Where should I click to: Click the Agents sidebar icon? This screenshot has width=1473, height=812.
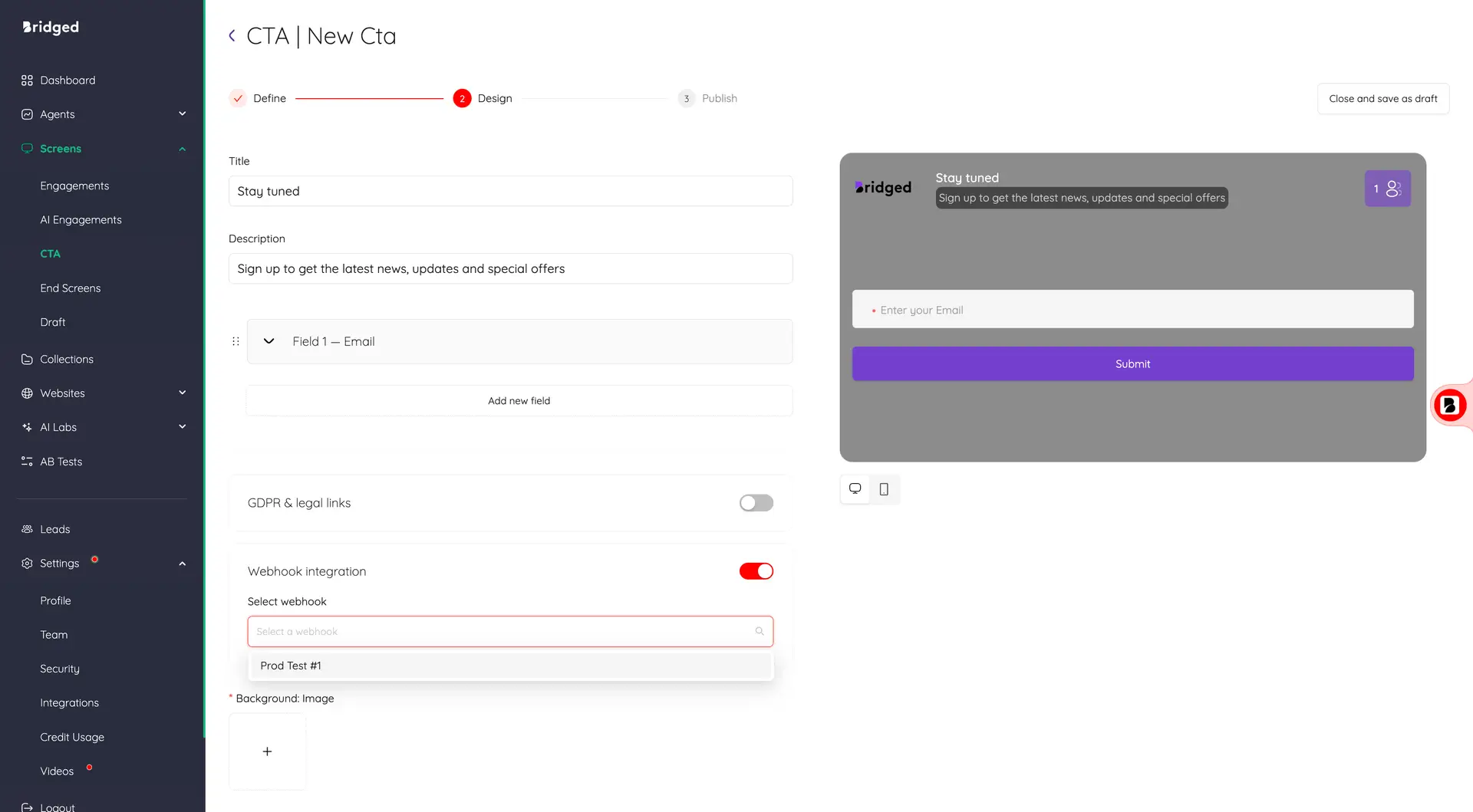[x=27, y=114]
